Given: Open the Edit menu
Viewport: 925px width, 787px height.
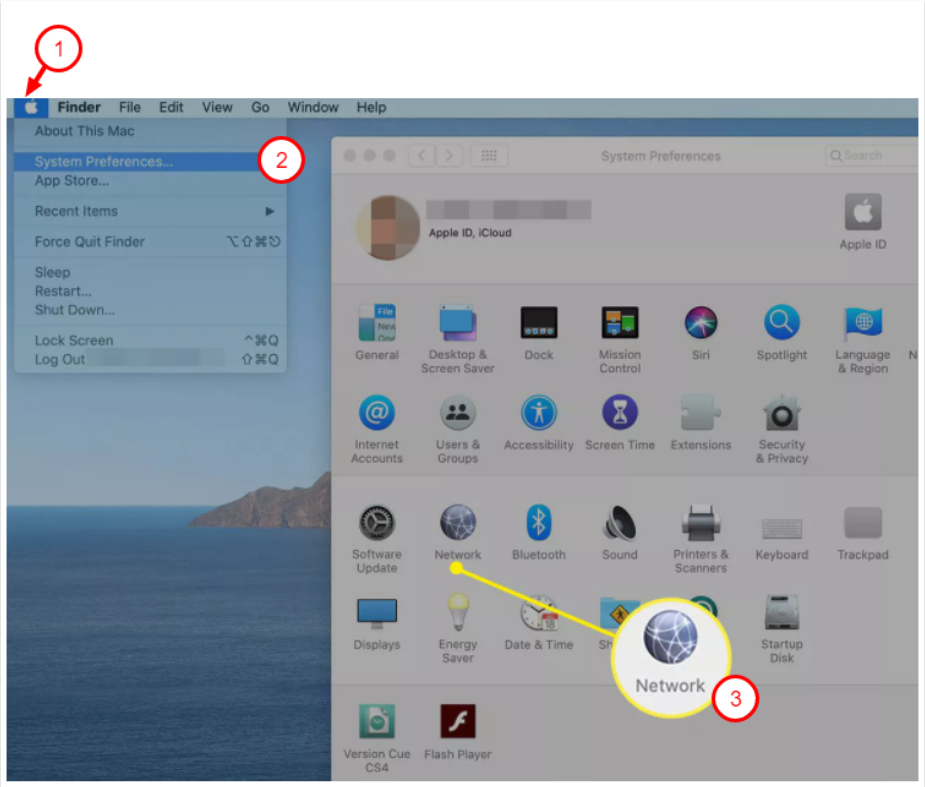Looking at the screenshot, I should [x=171, y=107].
